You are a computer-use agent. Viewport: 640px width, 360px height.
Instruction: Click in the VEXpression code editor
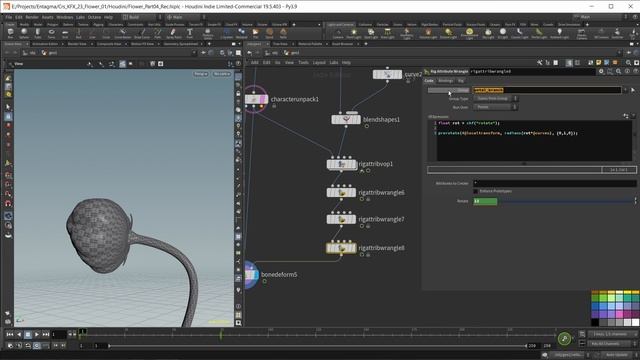(x=534, y=140)
